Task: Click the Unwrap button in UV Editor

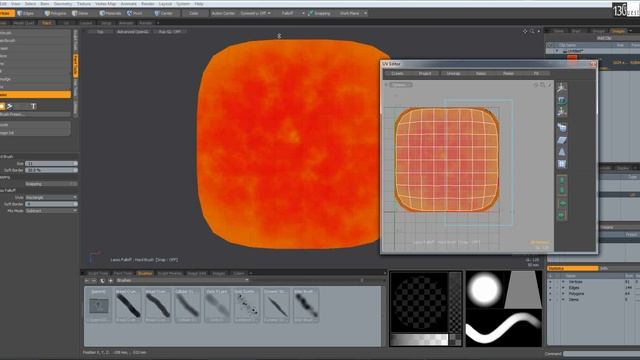Action: point(453,73)
